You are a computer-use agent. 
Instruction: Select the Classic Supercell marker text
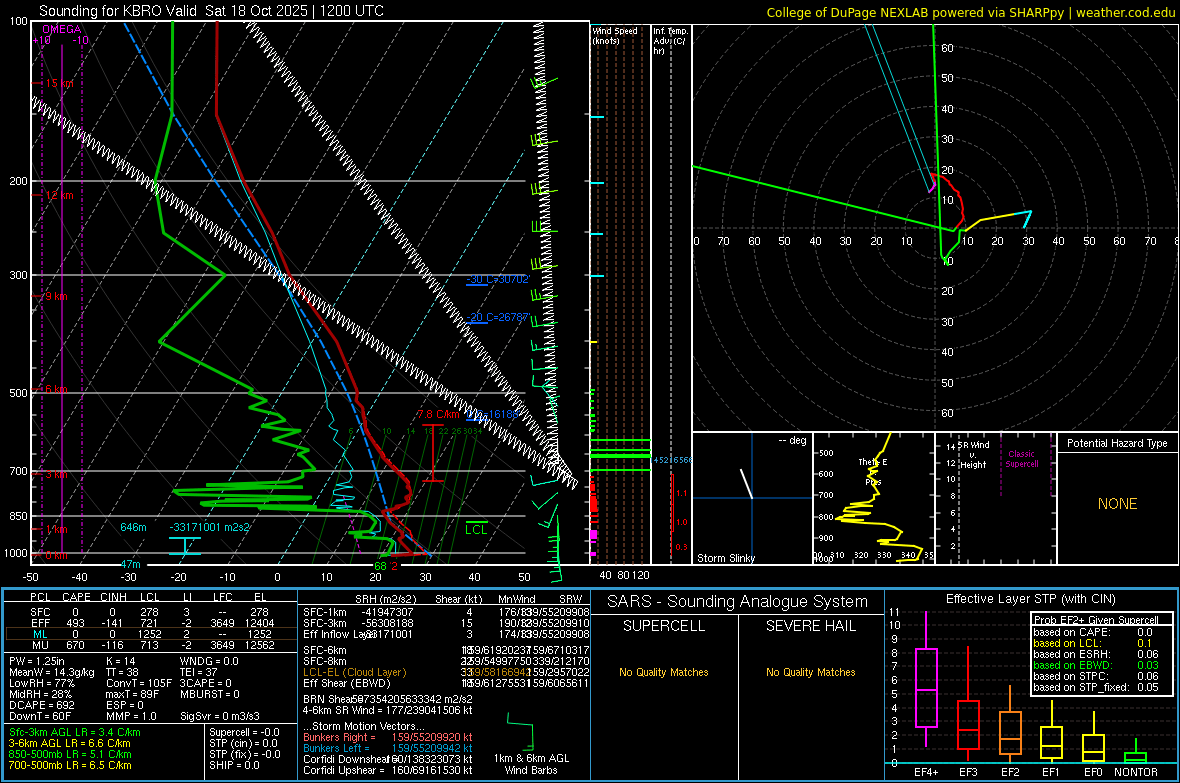pos(1022,459)
